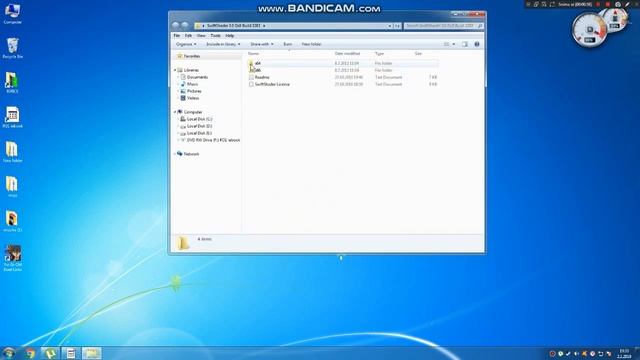This screenshot has width=640, height=360.
Task: Click the Windows Start button
Action: pyautogui.click(x=9, y=353)
